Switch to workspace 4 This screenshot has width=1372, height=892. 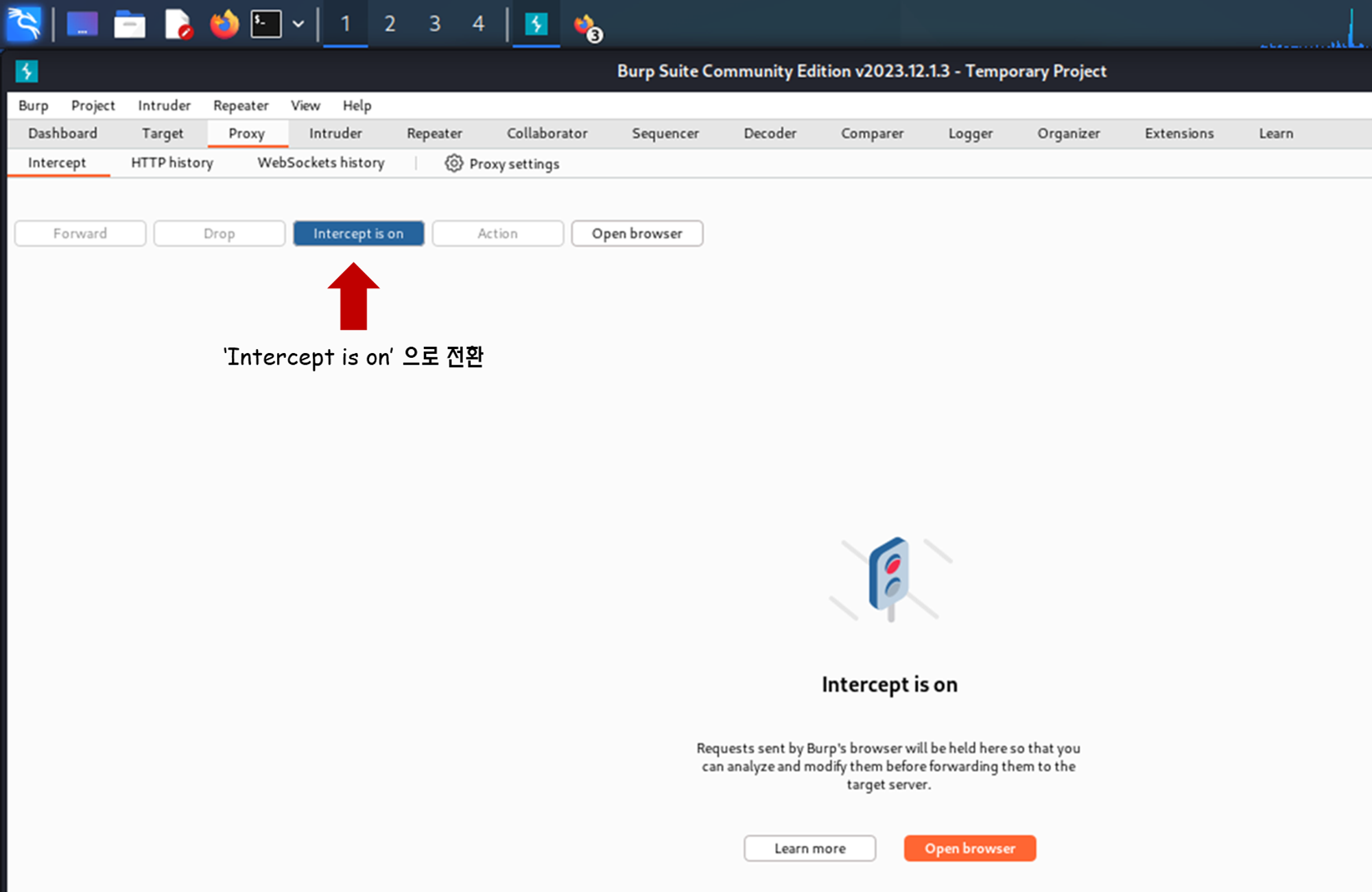click(x=478, y=24)
